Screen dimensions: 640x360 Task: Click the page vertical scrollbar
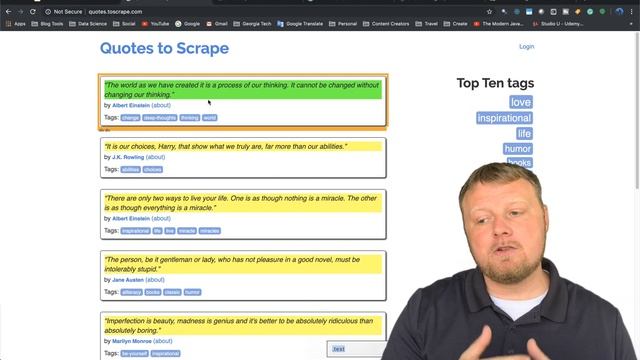pos(637,110)
